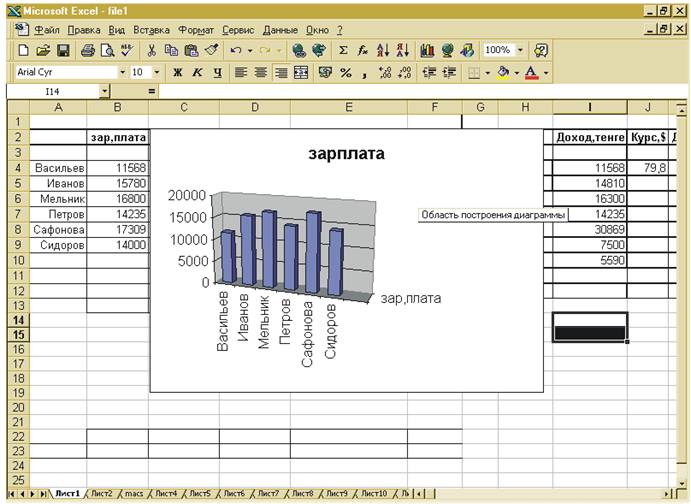Open the Arial Cyr font dropdown
The image size is (691, 504).
pos(123,72)
